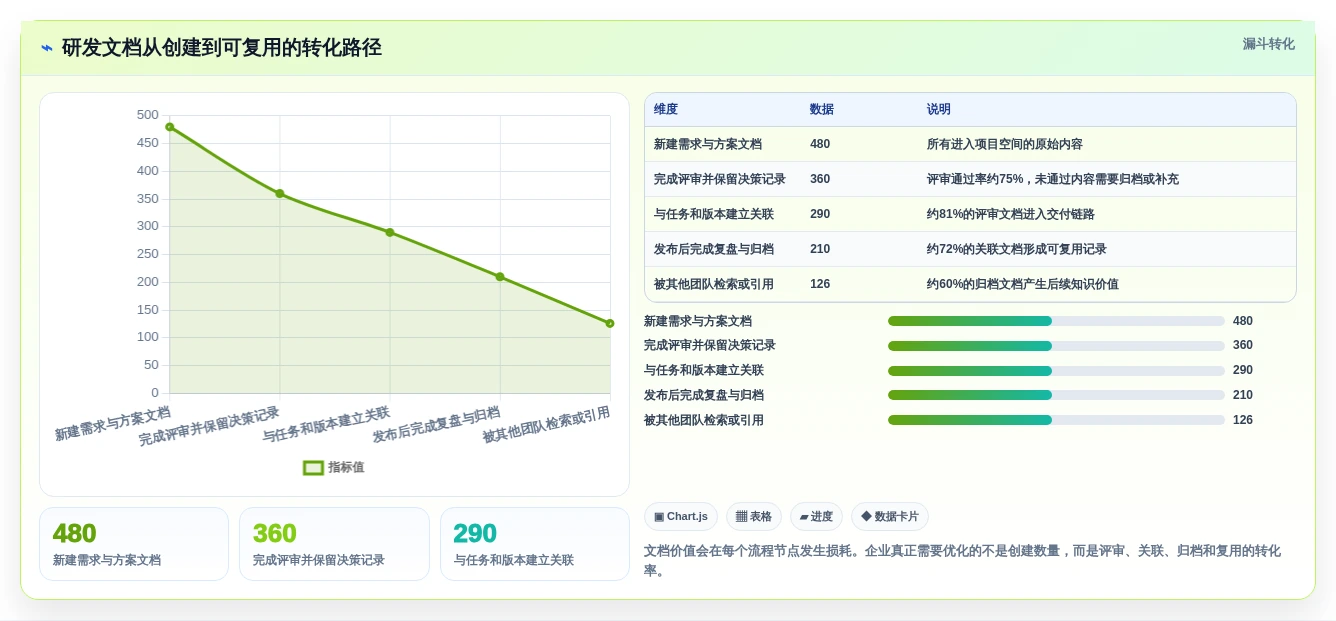Click progress bar for 发布后完成复盘与归档
Image resolution: width=1336 pixels, height=621 pixels.
click(x=1056, y=395)
